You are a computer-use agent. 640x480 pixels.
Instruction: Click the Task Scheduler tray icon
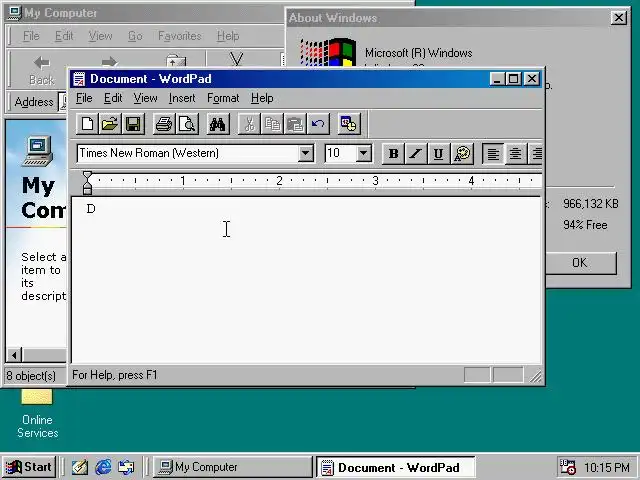click(567, 467)
